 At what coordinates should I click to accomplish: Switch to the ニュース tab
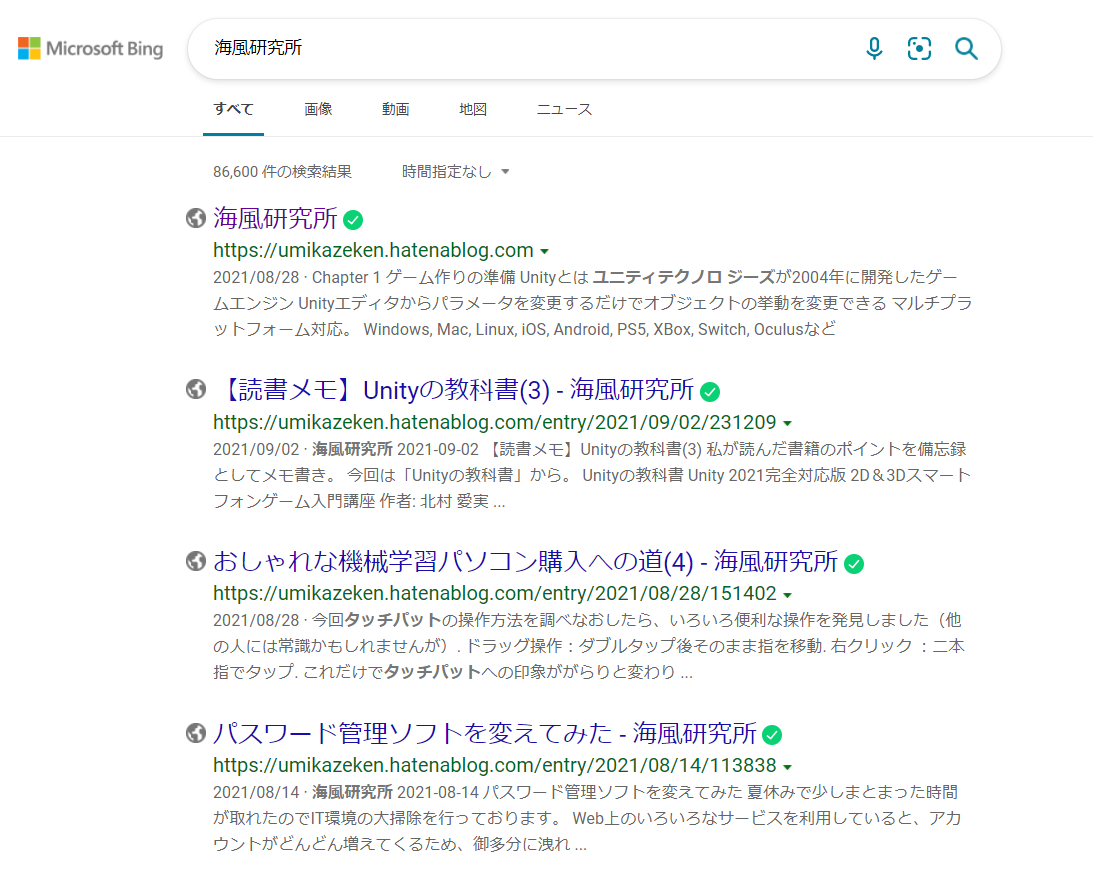click(x=564, y=109)
